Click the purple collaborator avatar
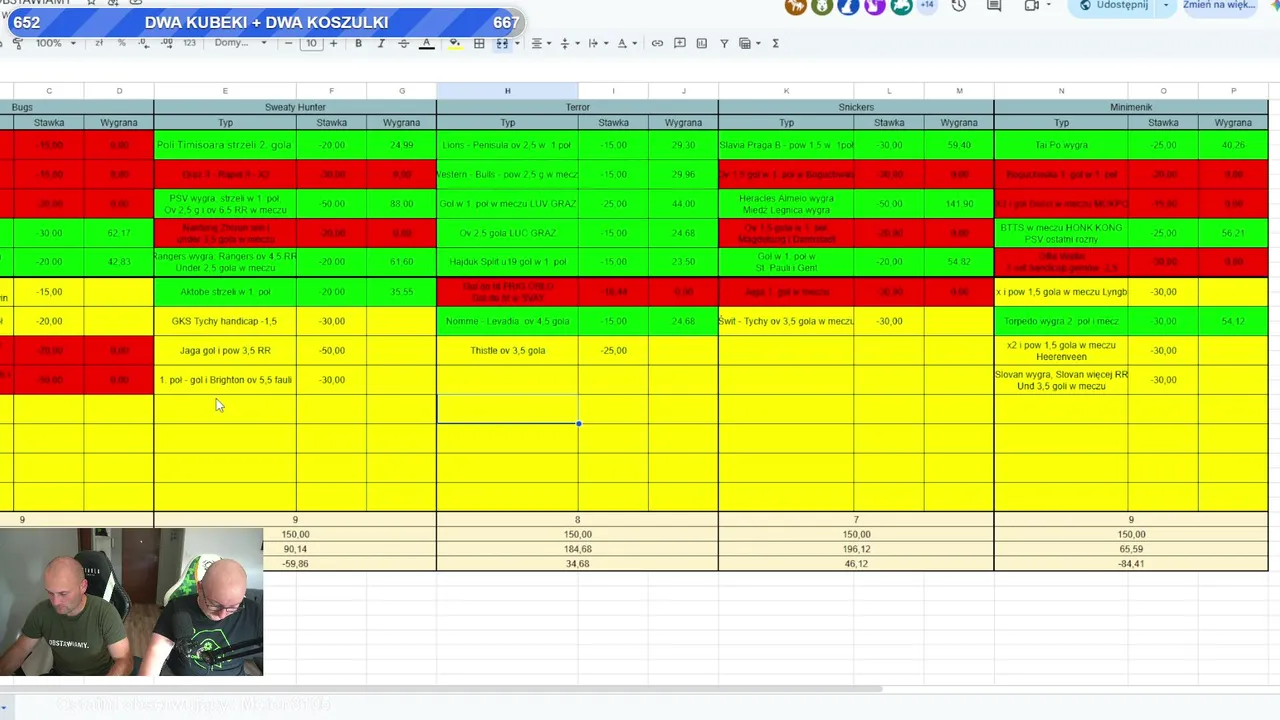This screenshot has width=1280, height=720. coord(874,6)
